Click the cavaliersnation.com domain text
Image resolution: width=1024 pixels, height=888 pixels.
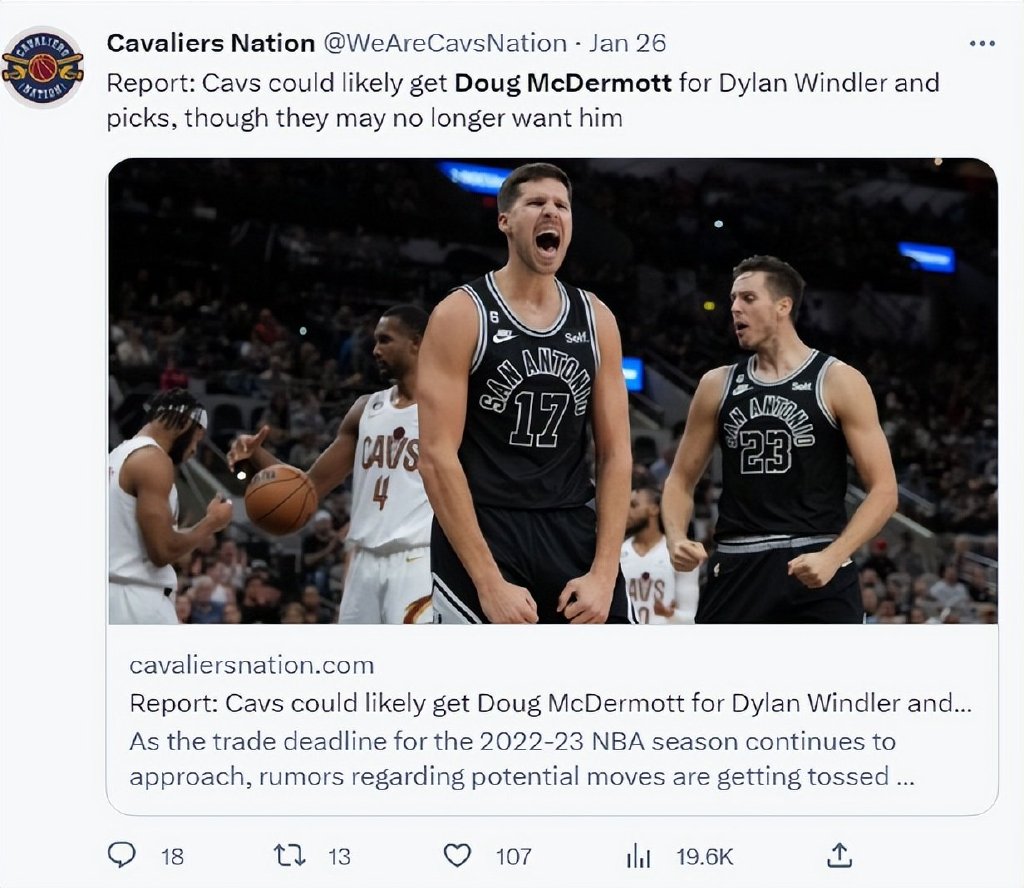(x=252, y=665)
